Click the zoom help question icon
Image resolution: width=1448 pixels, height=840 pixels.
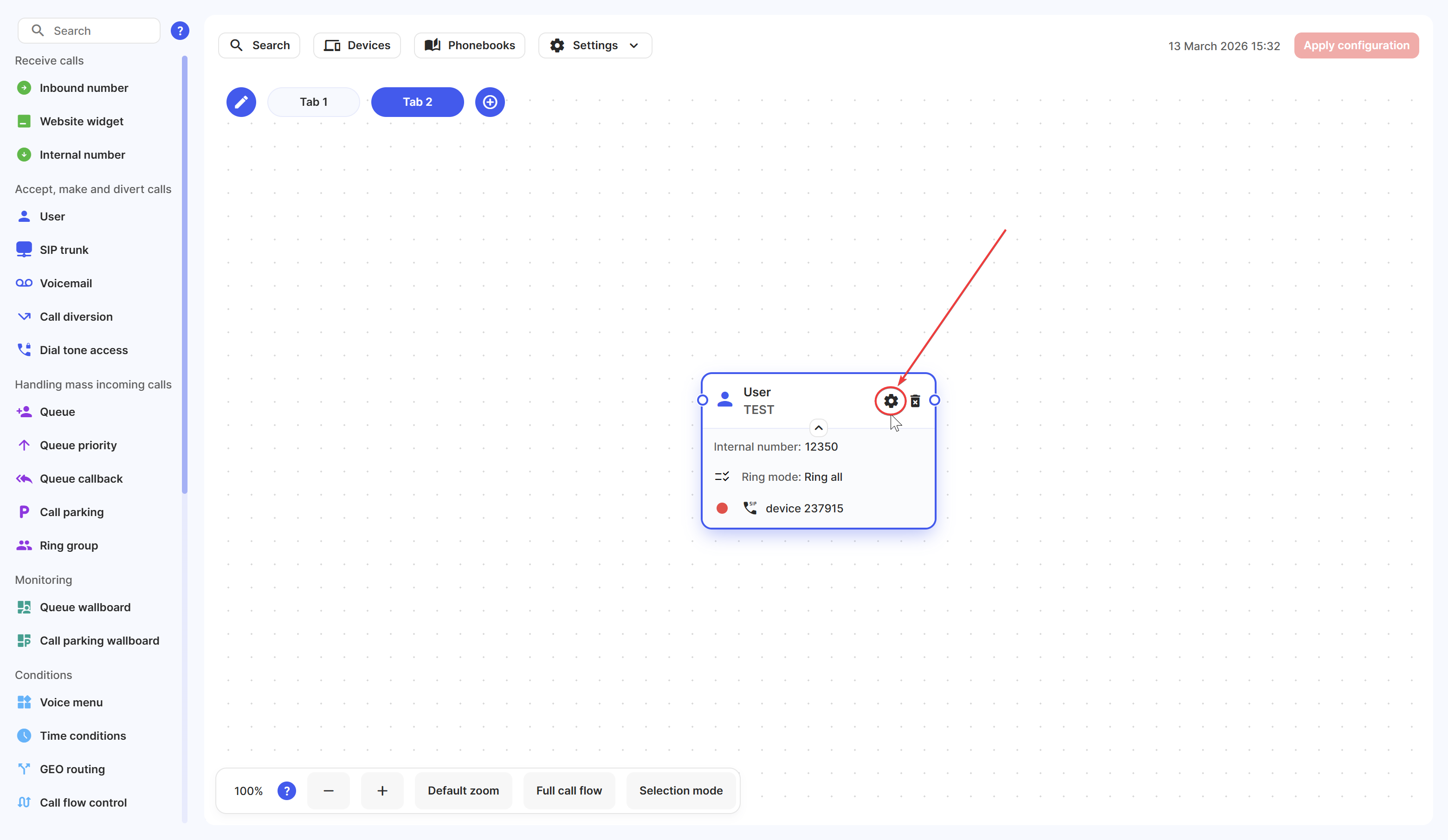pyautogui.click(x=286, y=791)
